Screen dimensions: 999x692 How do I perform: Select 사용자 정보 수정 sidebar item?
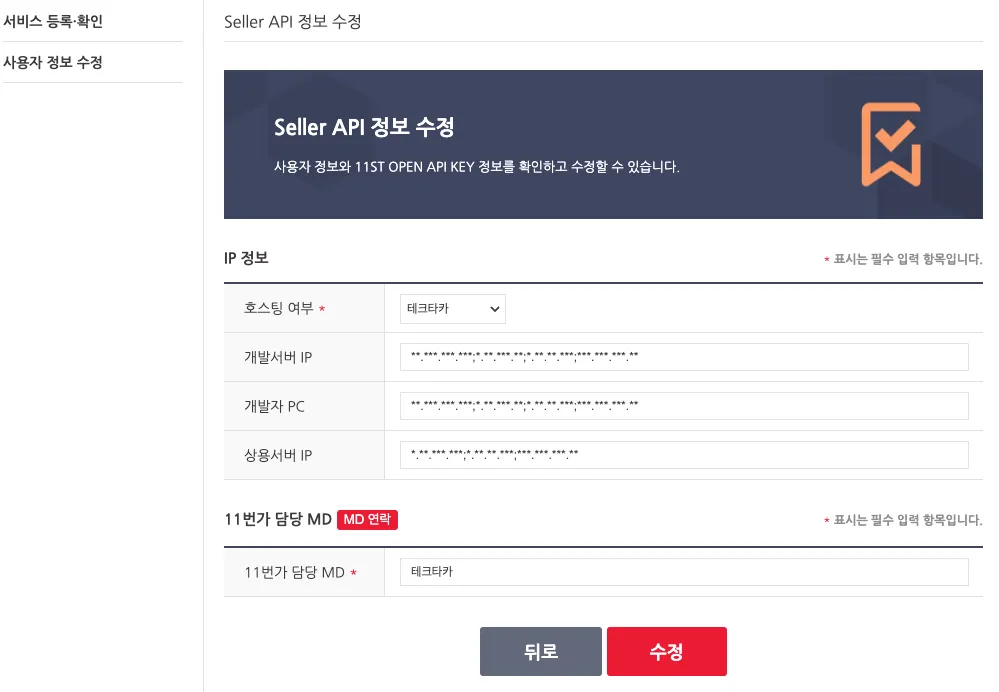click(53, 62)
